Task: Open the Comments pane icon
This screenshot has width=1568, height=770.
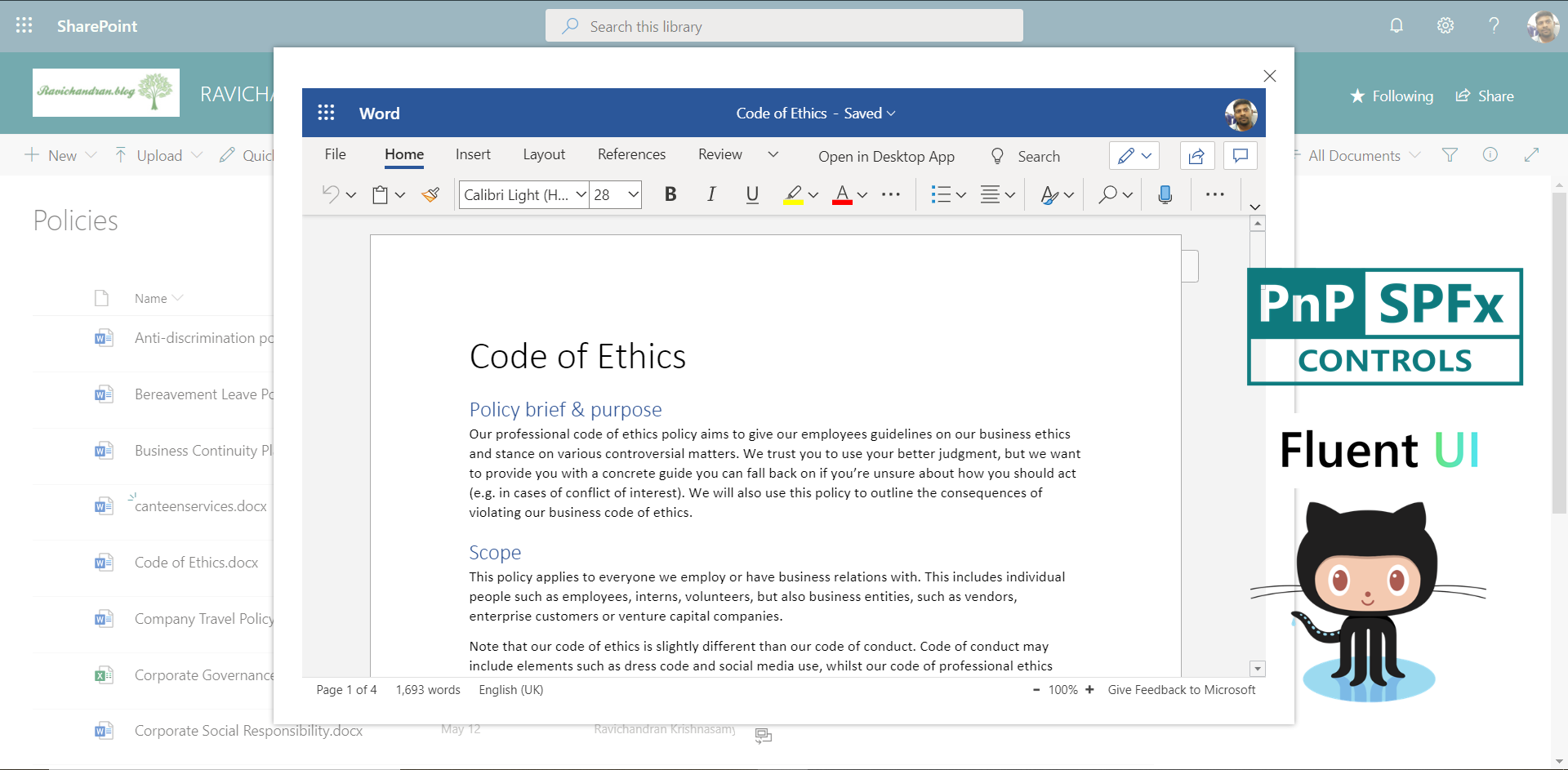Action: coord(1240,155)
